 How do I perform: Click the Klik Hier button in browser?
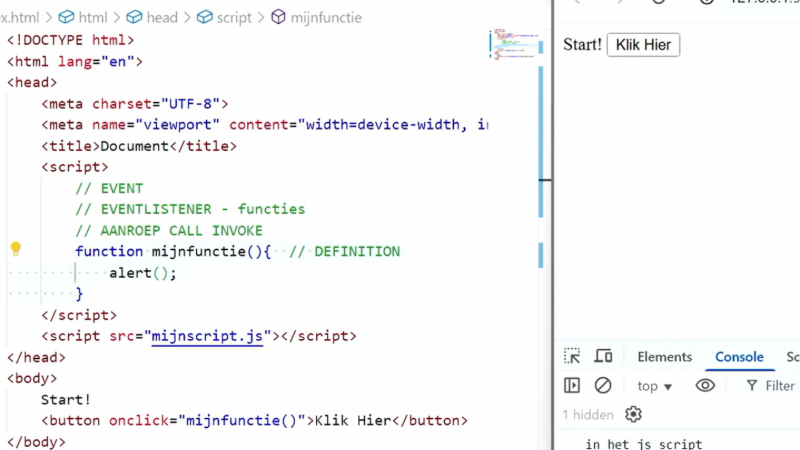[x=643, y=45]
